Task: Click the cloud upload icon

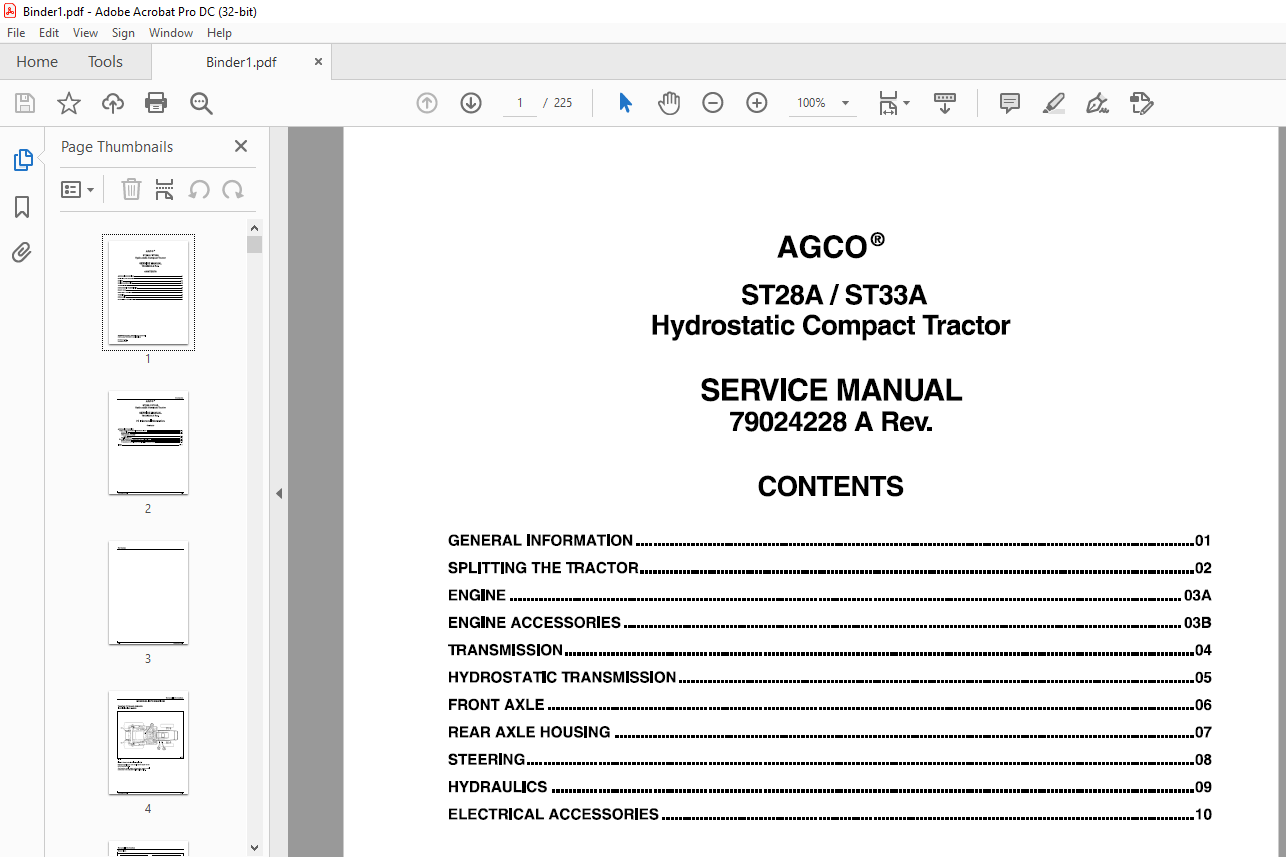Action: [x=113, y=103]
